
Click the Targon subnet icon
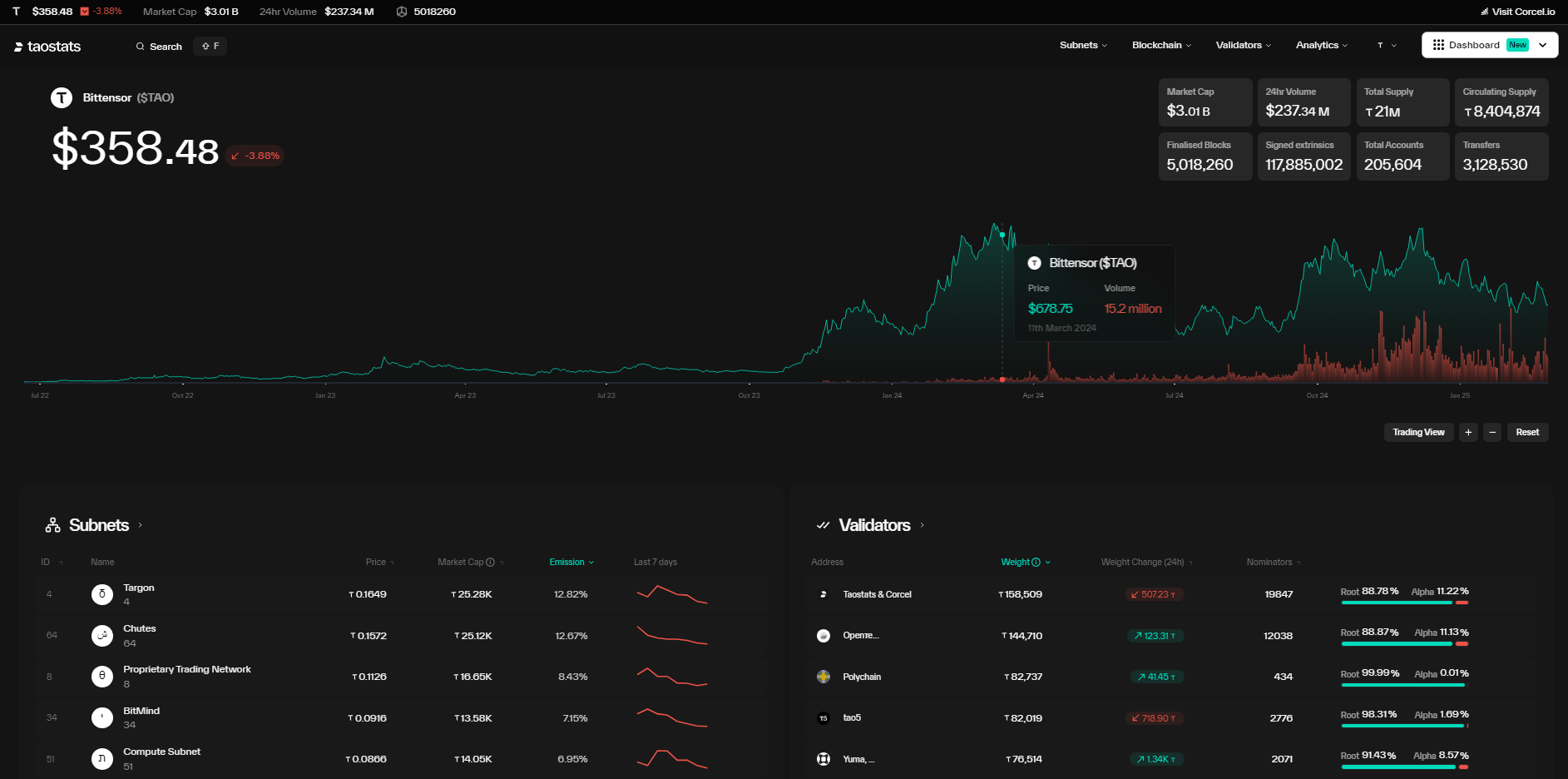pyautogui.click(x=101, y=594)
